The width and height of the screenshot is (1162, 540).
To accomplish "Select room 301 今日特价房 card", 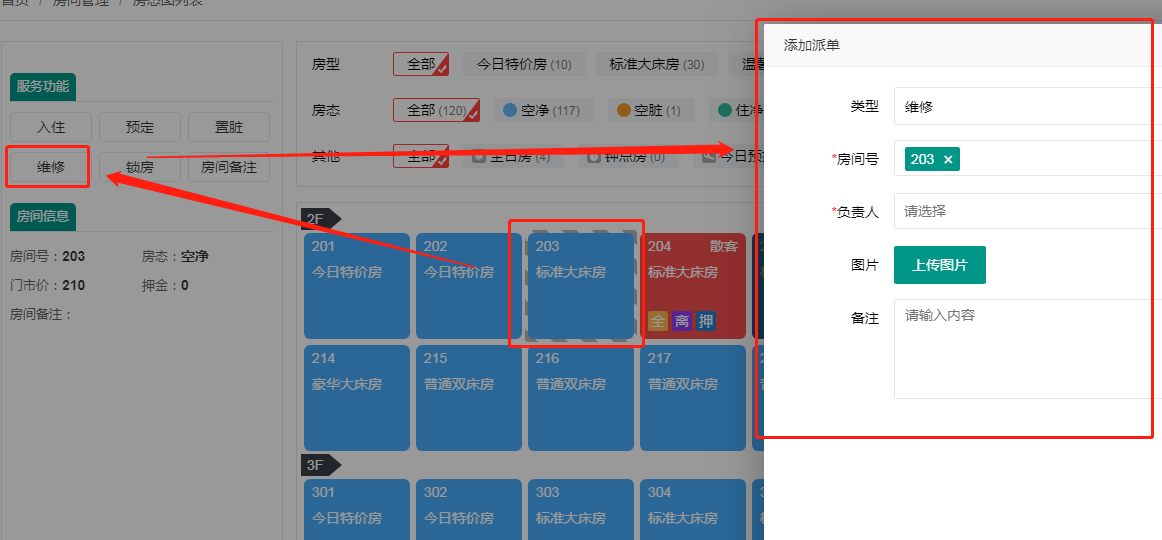I will tap(356, 510).
